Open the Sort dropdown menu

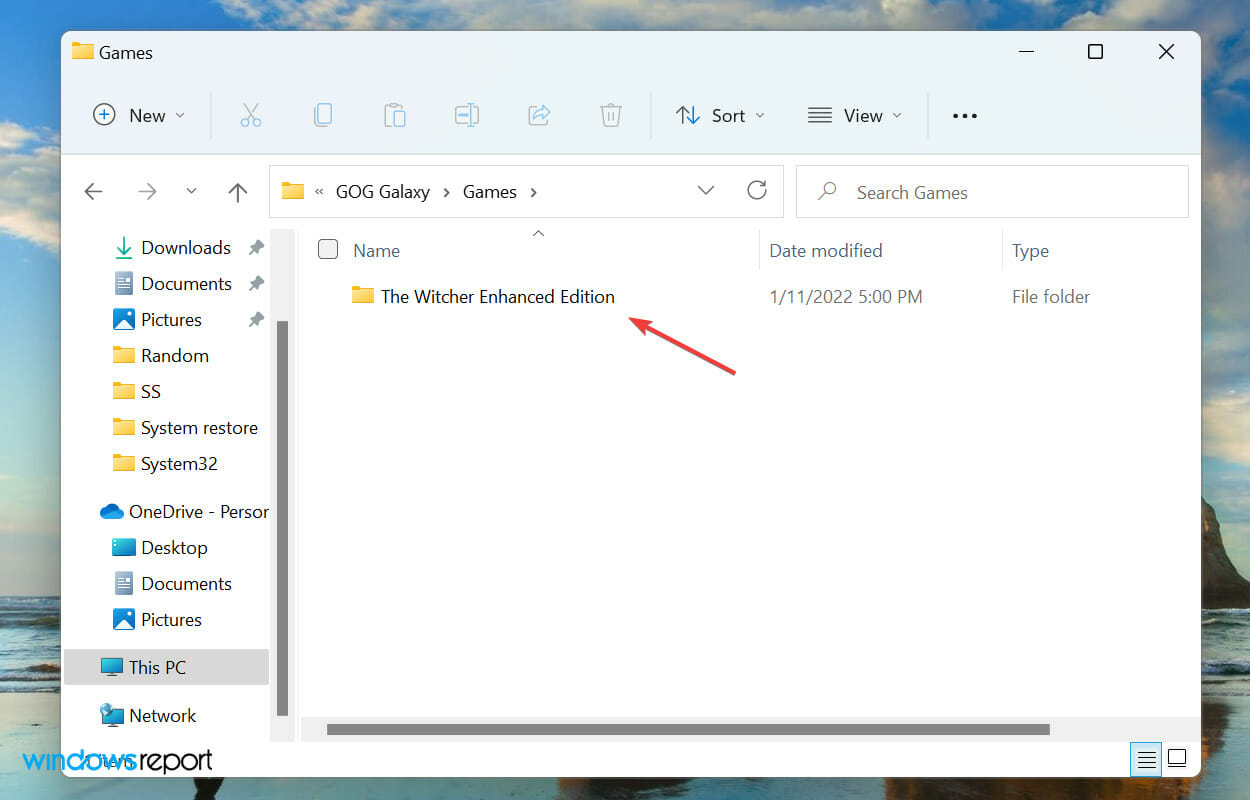(720, 115)
